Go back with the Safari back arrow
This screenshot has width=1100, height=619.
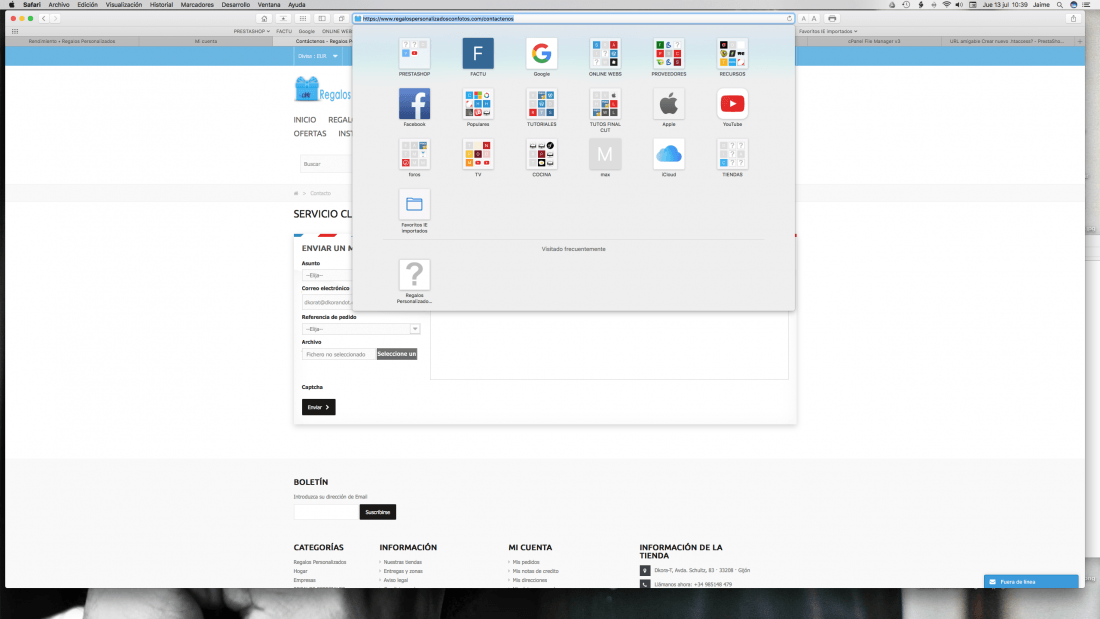[x=43, y=19]
